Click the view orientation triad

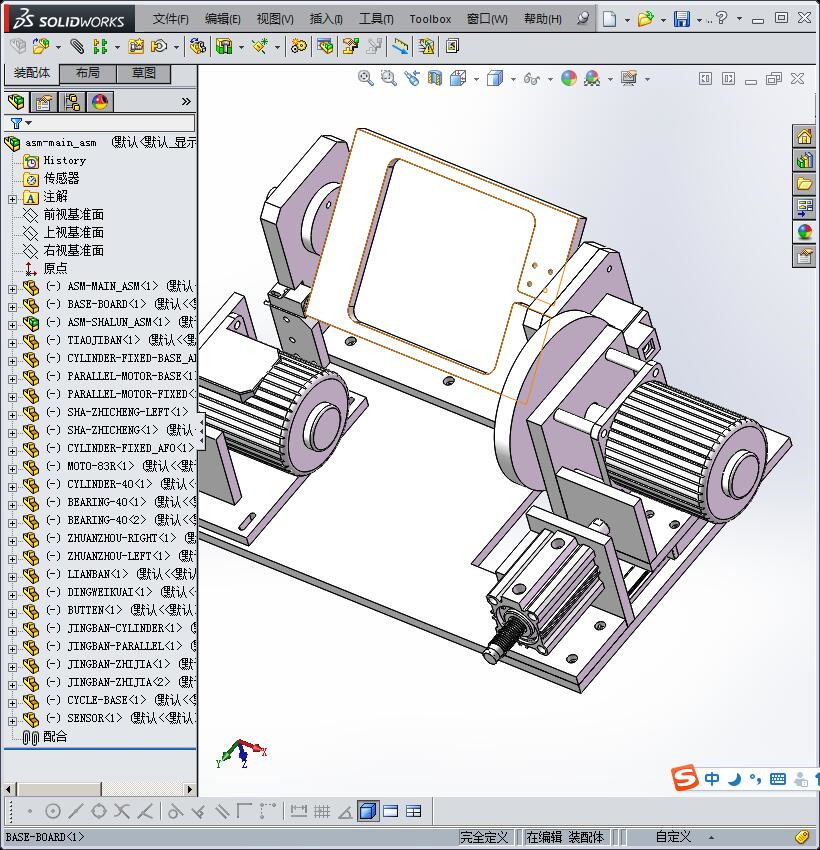coord(241,753)
